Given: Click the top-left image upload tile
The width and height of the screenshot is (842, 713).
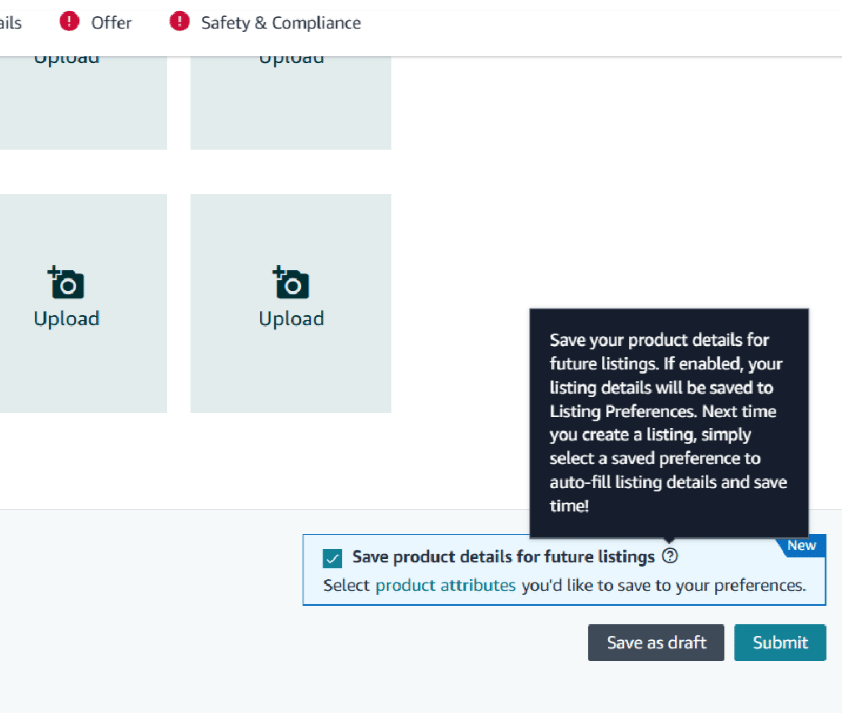Looking at the screenshot, I should point(83,103).
